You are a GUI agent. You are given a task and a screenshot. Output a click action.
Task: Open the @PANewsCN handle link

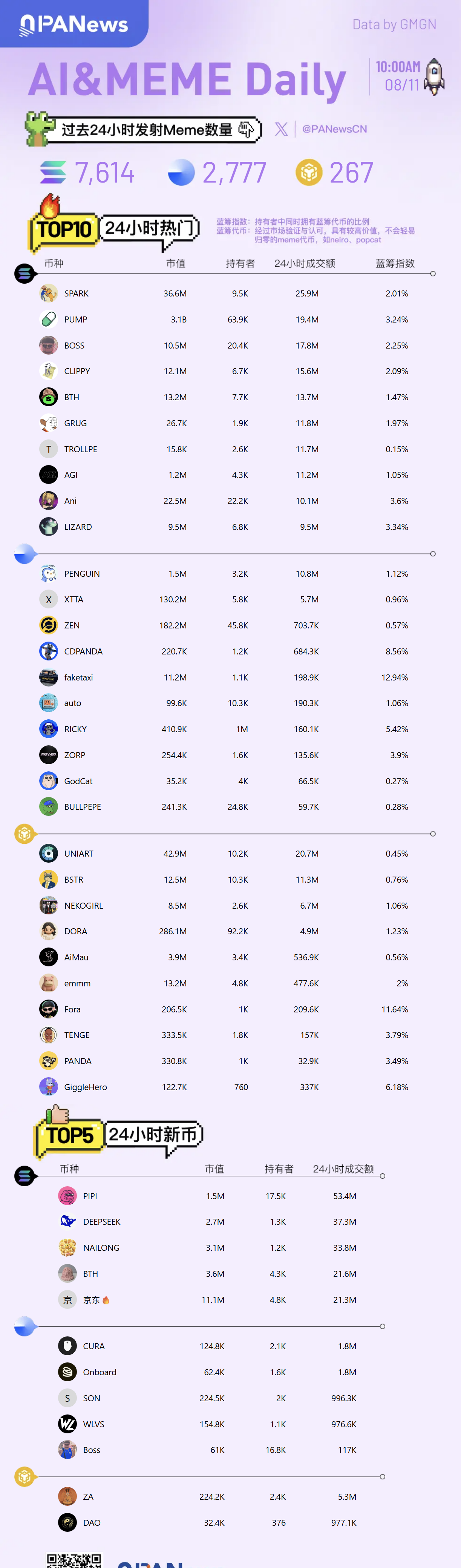tap(334, 129)
